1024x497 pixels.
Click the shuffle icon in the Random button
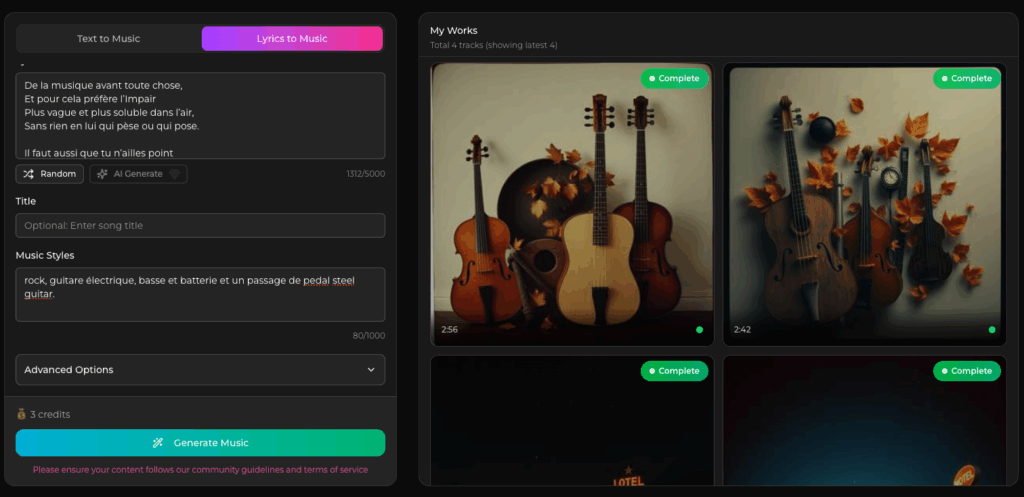coord(29,174)
